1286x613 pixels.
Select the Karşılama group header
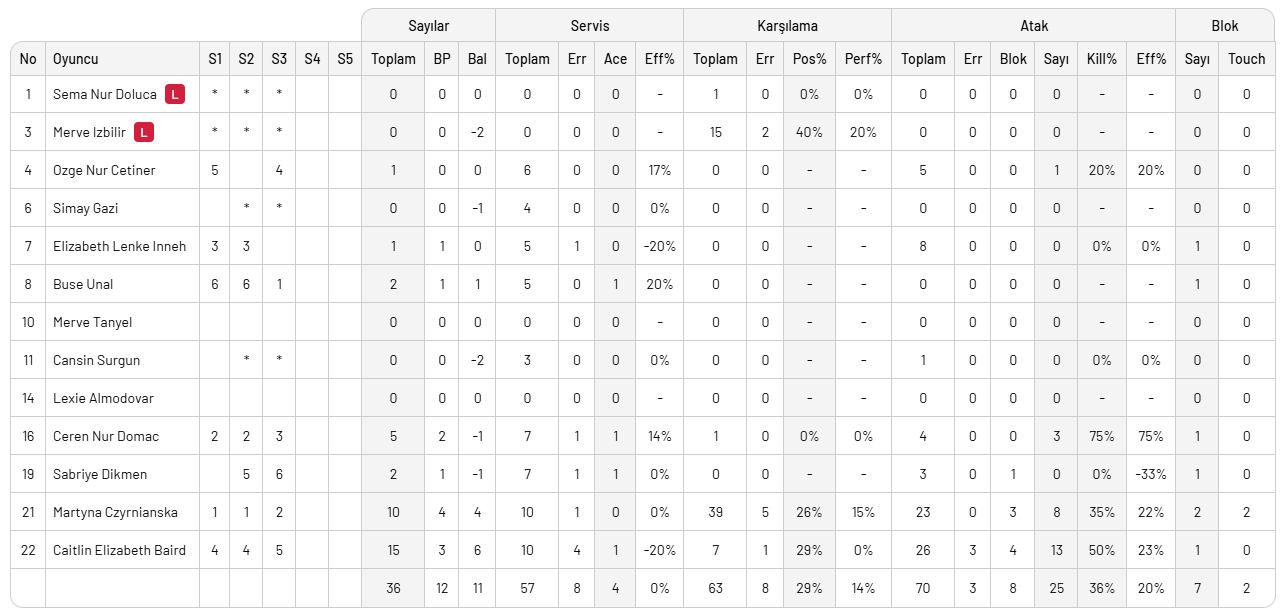tap(787, 26)
